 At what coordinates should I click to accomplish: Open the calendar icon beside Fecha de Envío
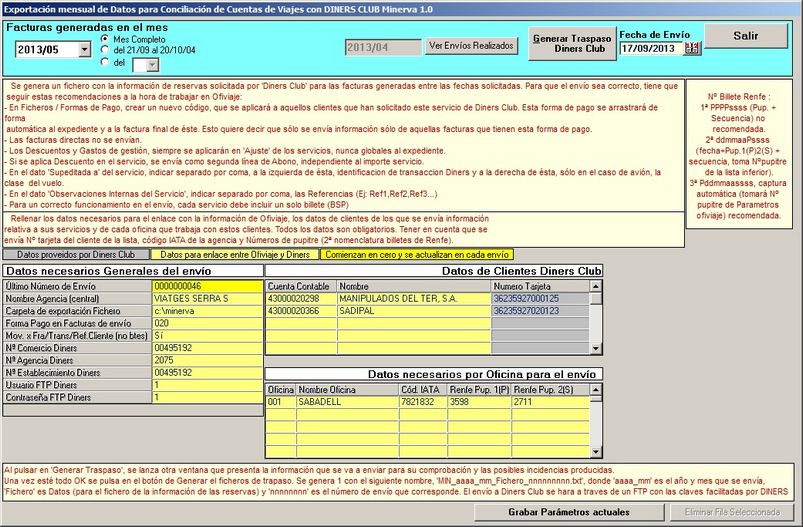pos(692,49)
